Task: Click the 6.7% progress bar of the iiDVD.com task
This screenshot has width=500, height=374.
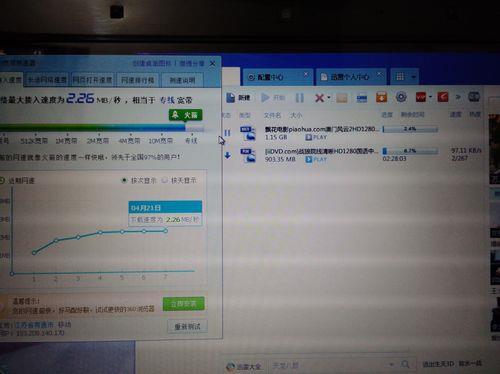Action: (410, 151)
